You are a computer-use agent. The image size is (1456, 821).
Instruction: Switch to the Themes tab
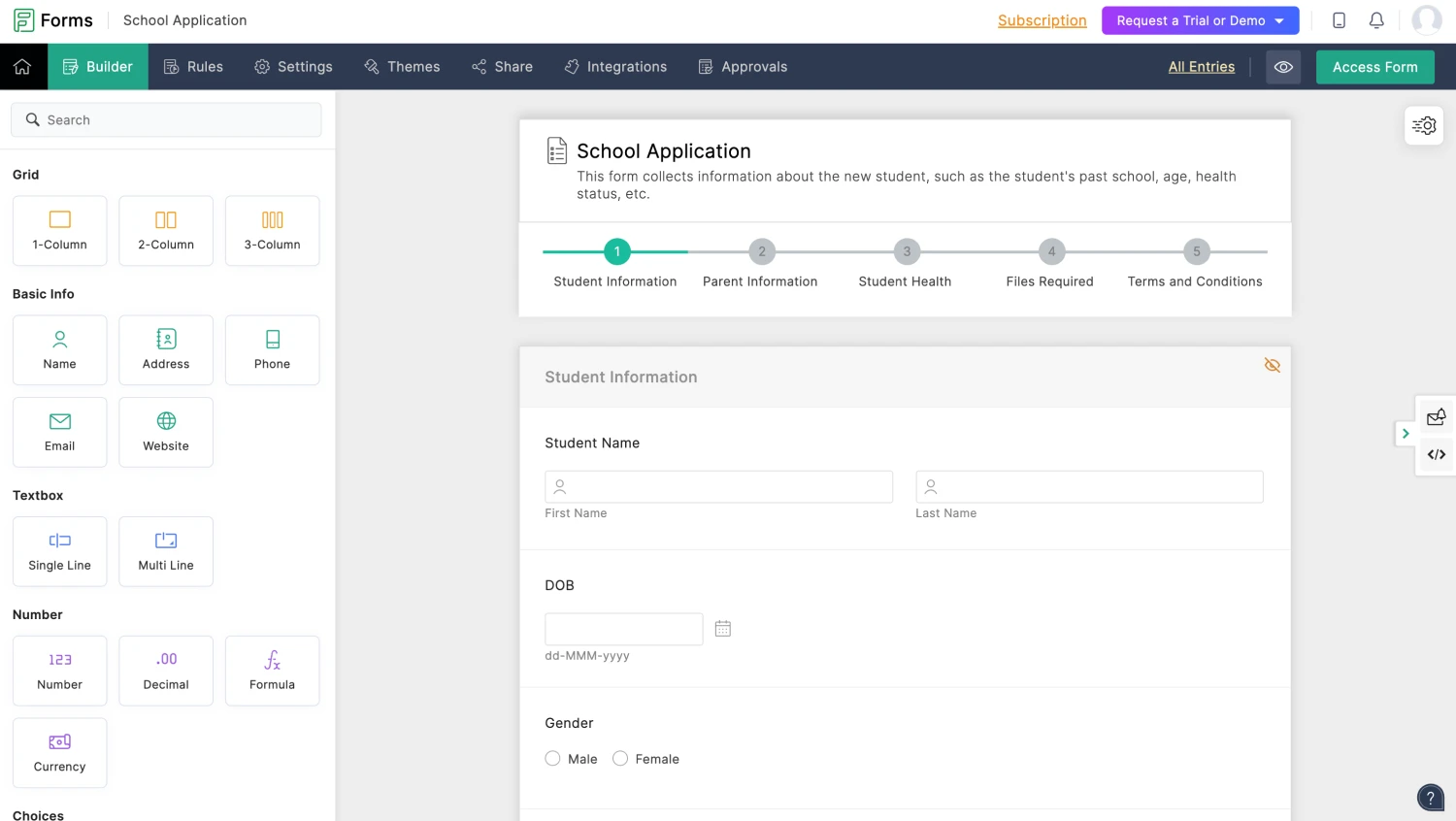click(x=402, y=66)
